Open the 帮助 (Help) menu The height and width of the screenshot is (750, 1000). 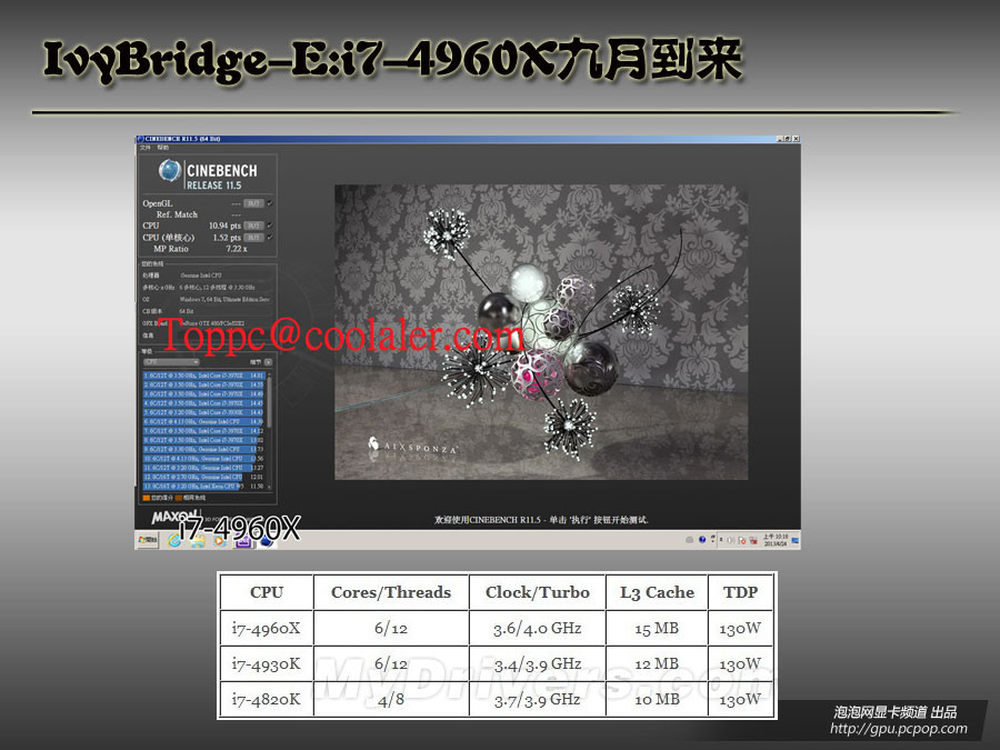tap(163, 147)
